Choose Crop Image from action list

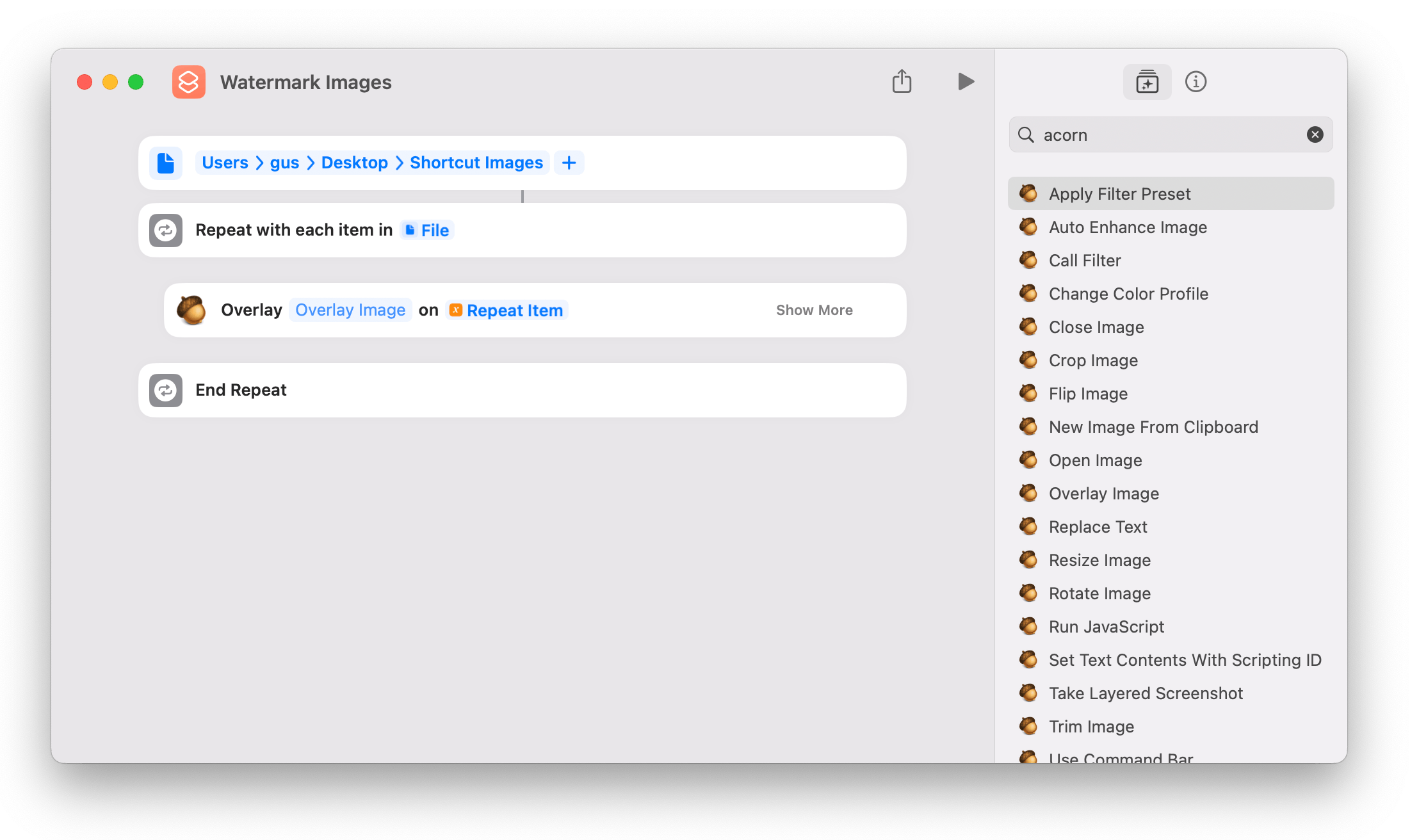tap(1093, 360)
